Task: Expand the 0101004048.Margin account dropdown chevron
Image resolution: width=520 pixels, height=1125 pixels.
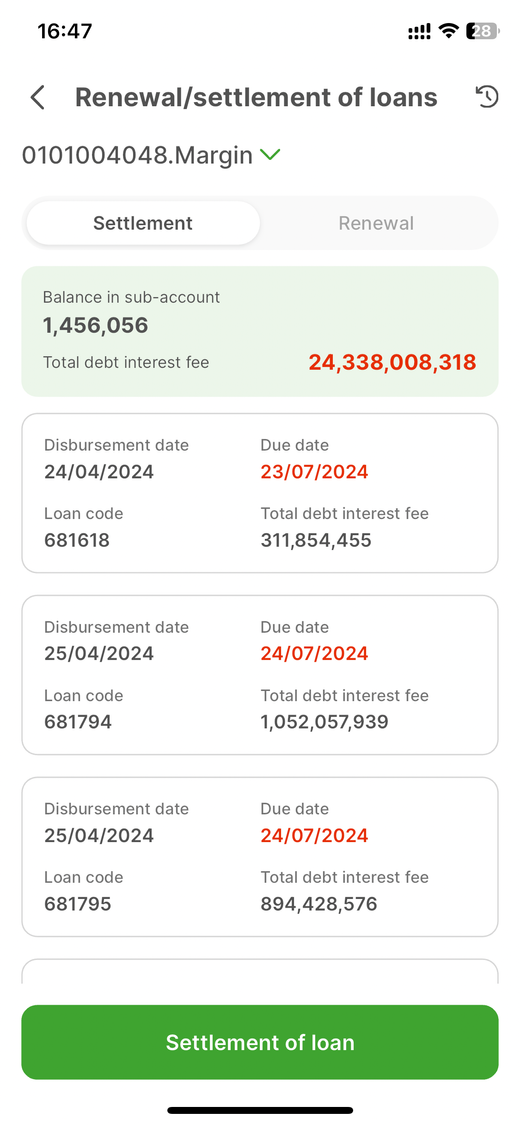Action: (x=270, y=154)
